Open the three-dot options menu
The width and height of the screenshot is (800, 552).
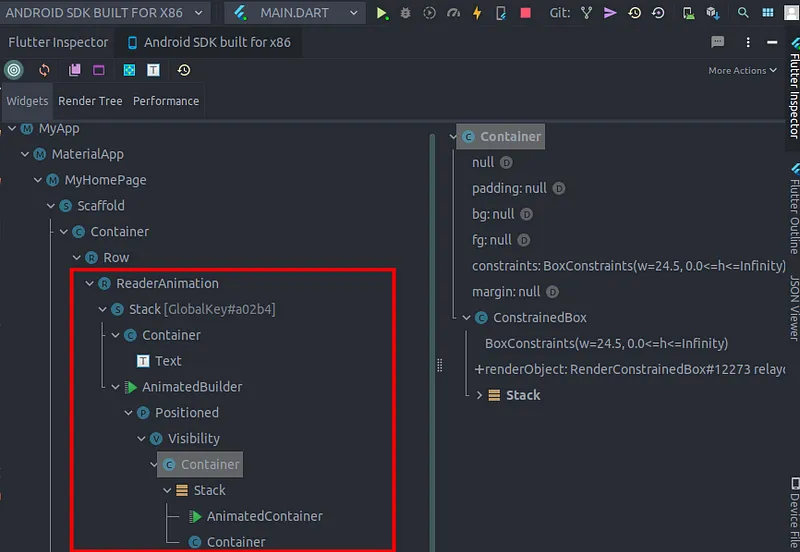[x=748, y=42]
